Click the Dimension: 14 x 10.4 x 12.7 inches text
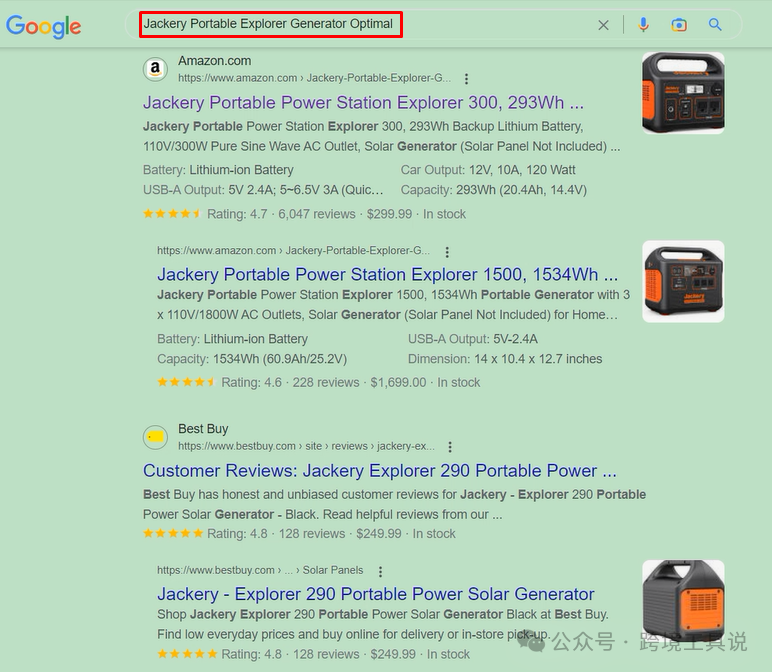Screen dimensions: 772x672 pyautogui.click(x=505, y=359)
